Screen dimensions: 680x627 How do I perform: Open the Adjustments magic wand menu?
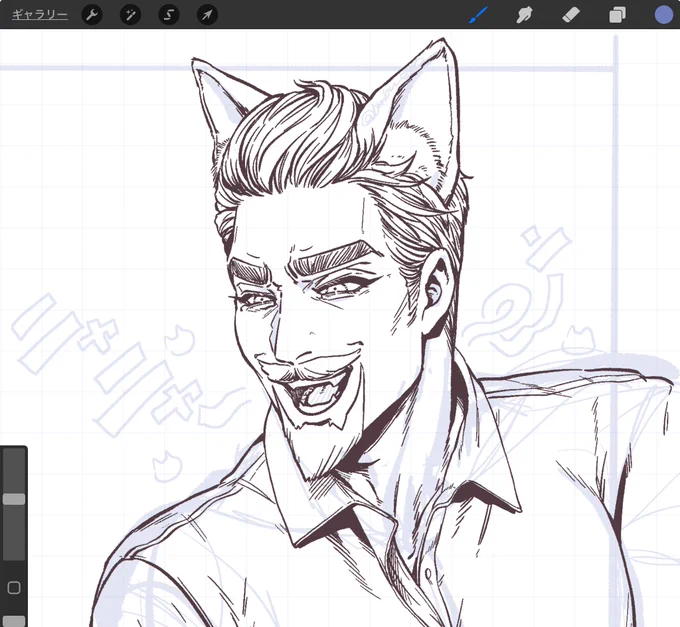(130, 15)
